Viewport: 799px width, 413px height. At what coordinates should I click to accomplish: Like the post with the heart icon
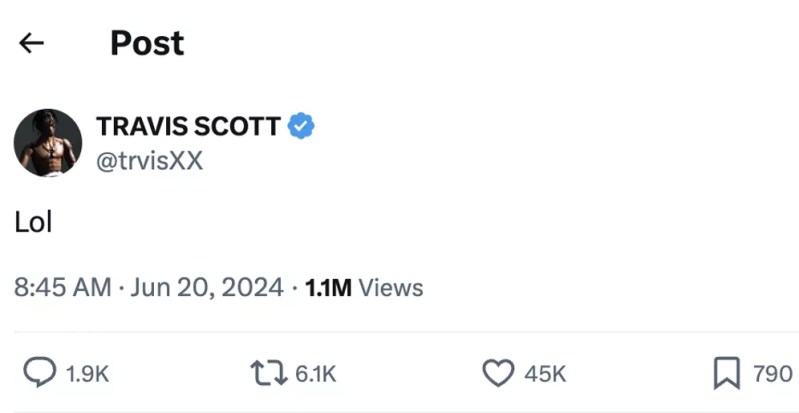[x=498, y=373]
